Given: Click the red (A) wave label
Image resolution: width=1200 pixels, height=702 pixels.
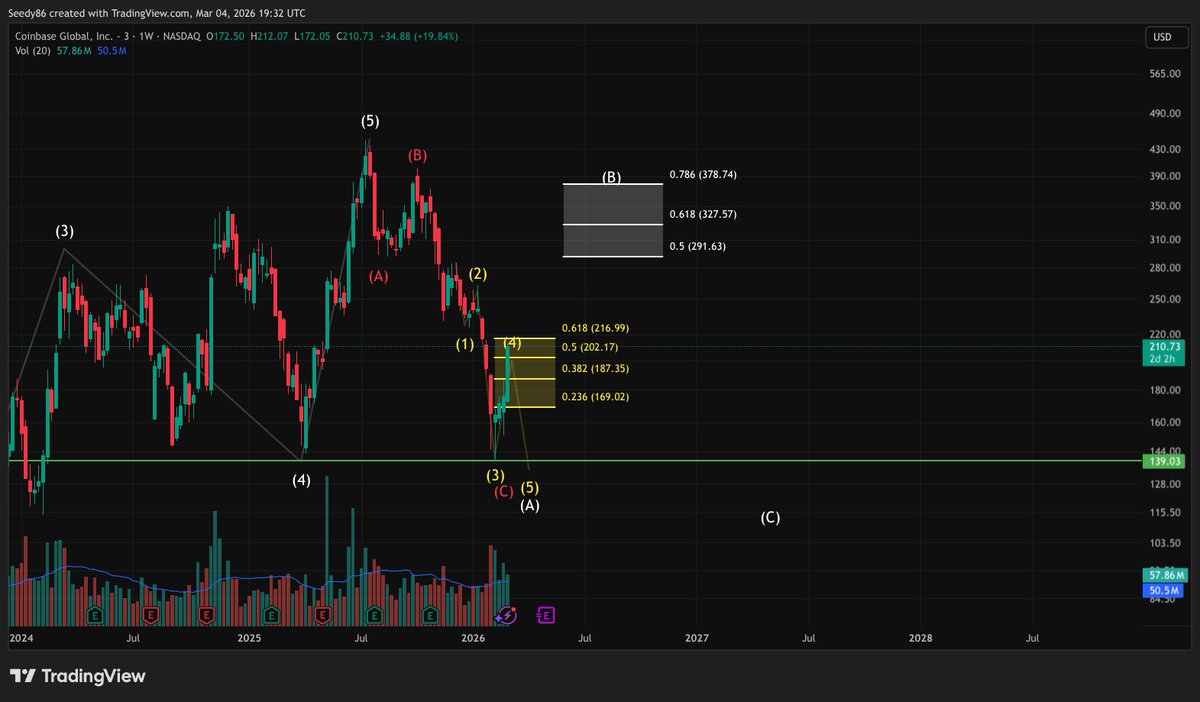Looking at the screenshot, I should point(378,276).
